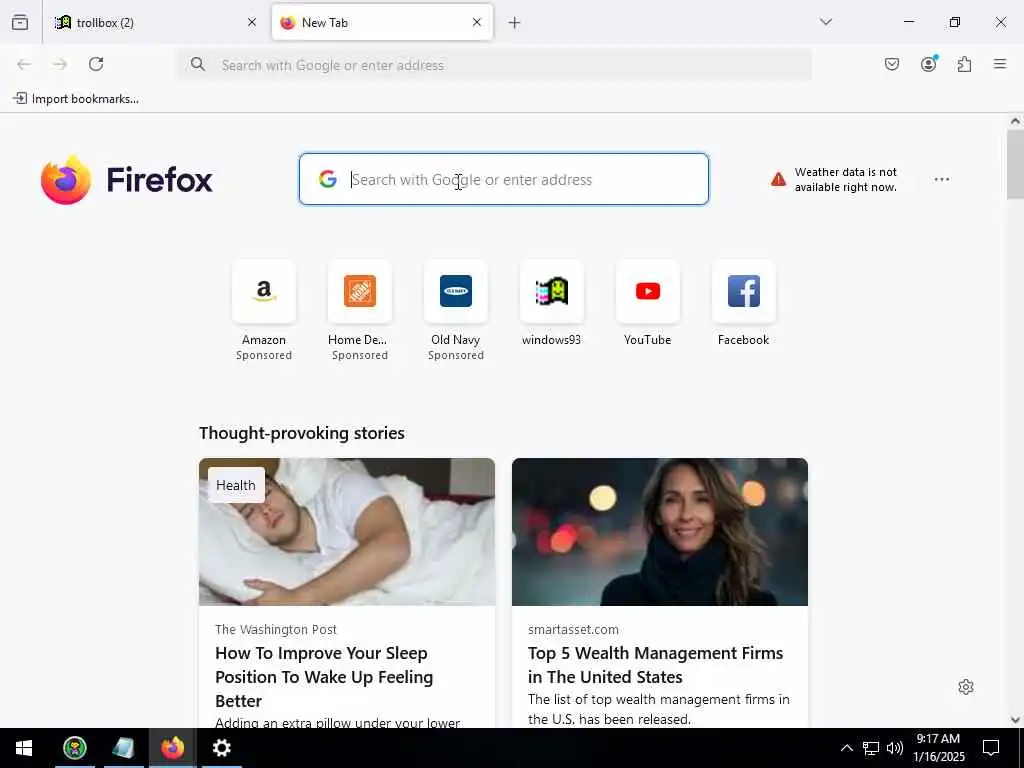Go back one page
Image resolution: width=1024 pixels, height=768 pixels.
(24, 64)
